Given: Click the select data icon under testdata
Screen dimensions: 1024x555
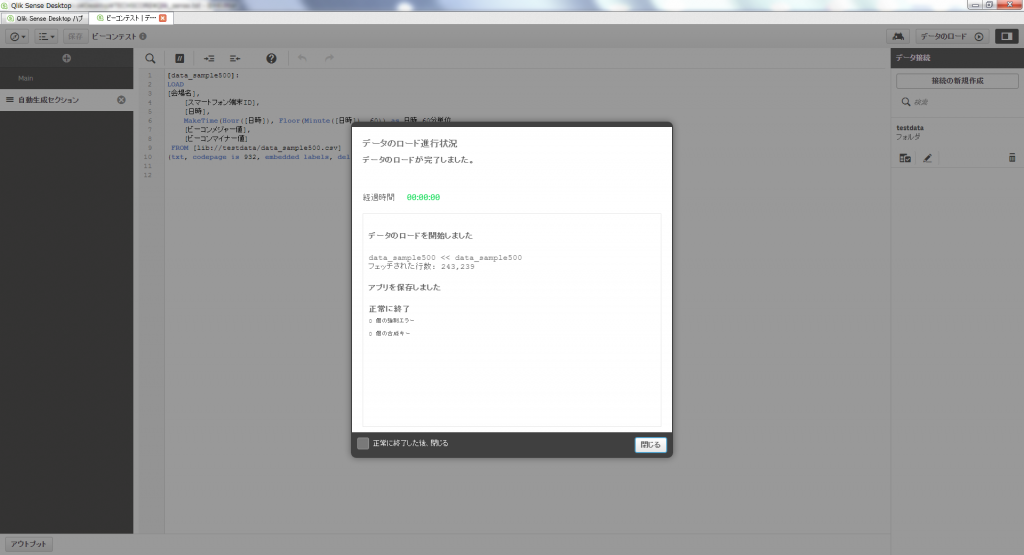Looking at the screenshot, I should coord(905,158).
